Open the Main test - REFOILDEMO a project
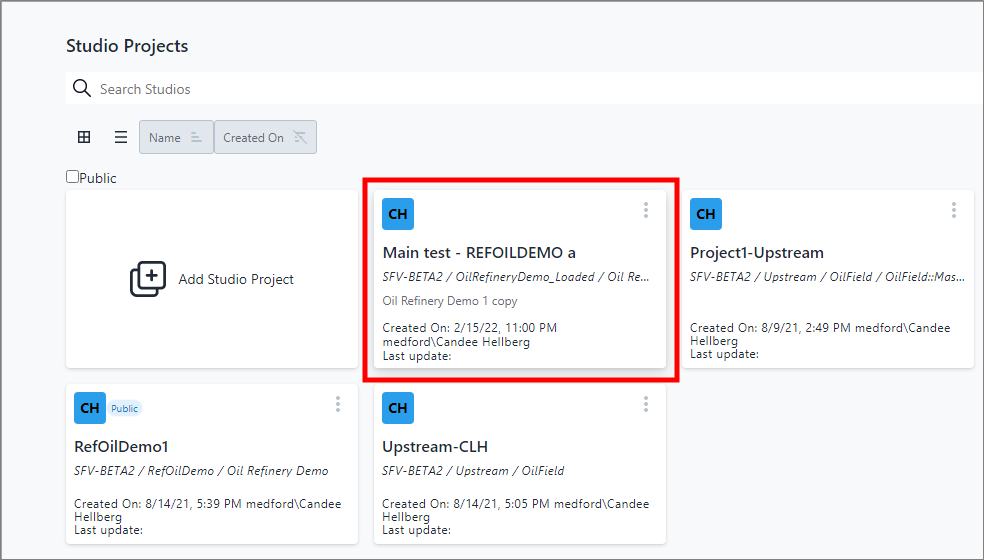 [479, 253]
